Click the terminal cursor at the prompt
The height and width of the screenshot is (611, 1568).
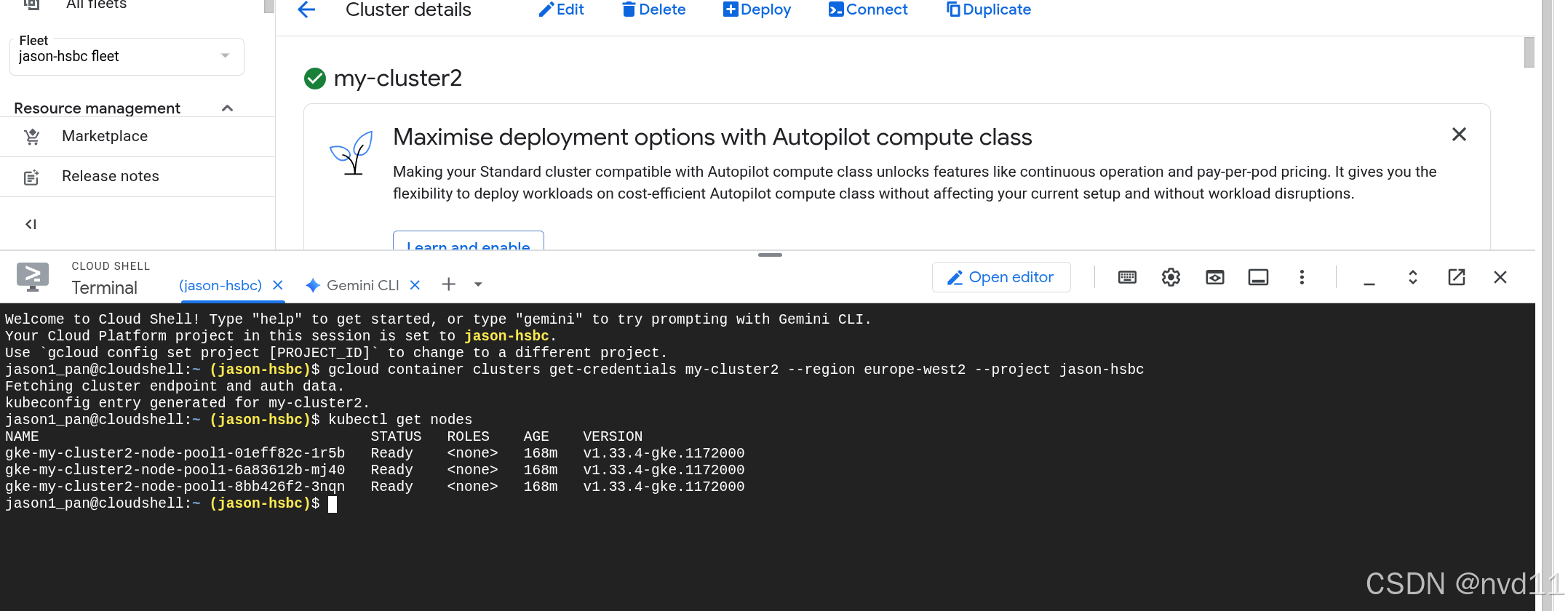pyautogui.click(x=333, y=504)
